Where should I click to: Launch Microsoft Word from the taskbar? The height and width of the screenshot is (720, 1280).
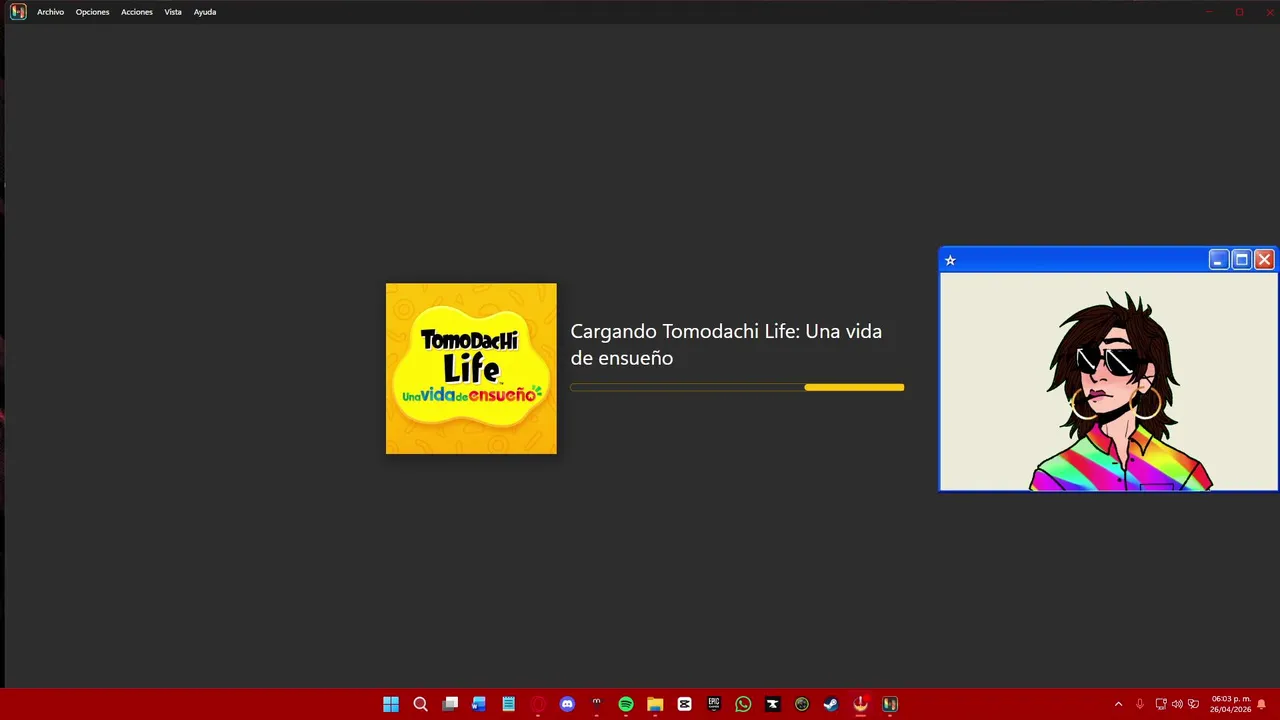(x=479, y=704)
